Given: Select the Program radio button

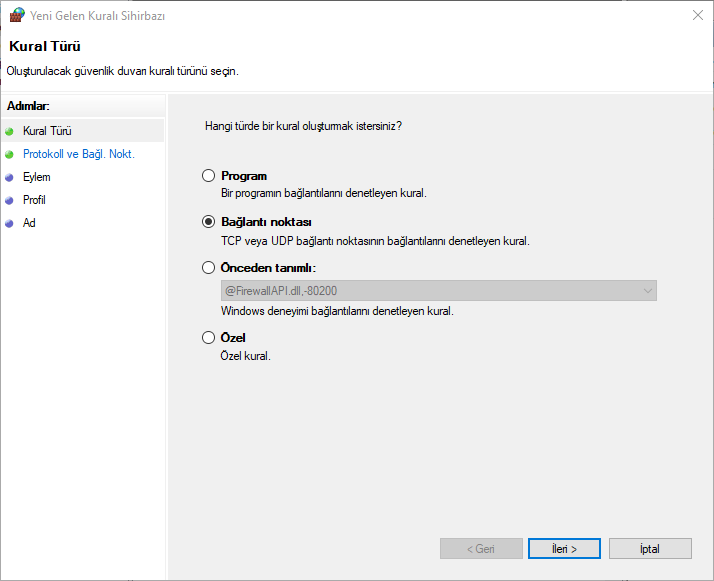Looking at the screenshot, I should [x=209, y=176].
